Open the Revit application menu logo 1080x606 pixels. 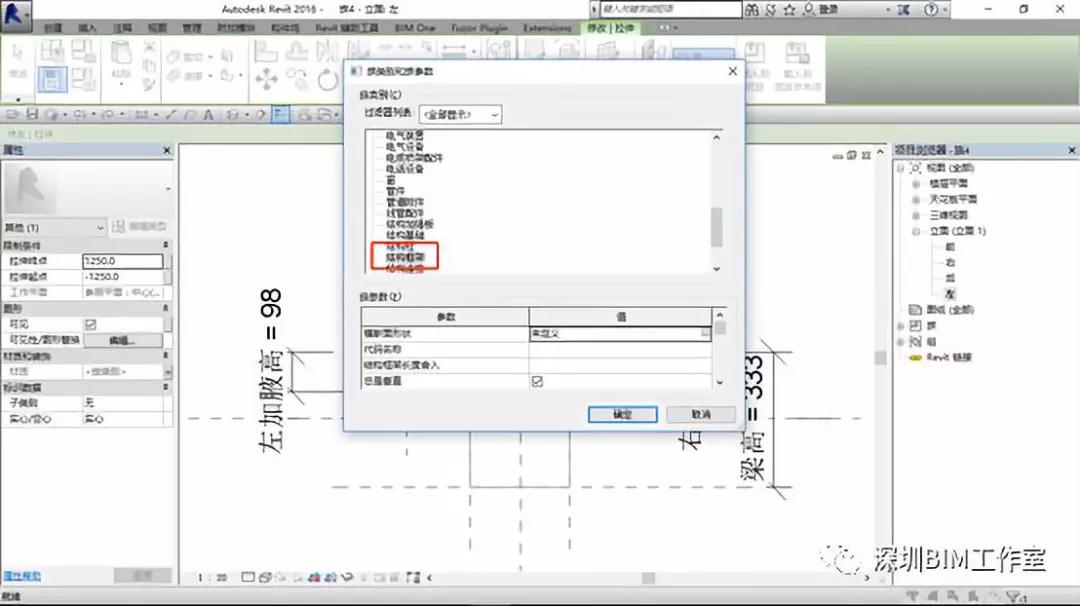tap(15, 16)
